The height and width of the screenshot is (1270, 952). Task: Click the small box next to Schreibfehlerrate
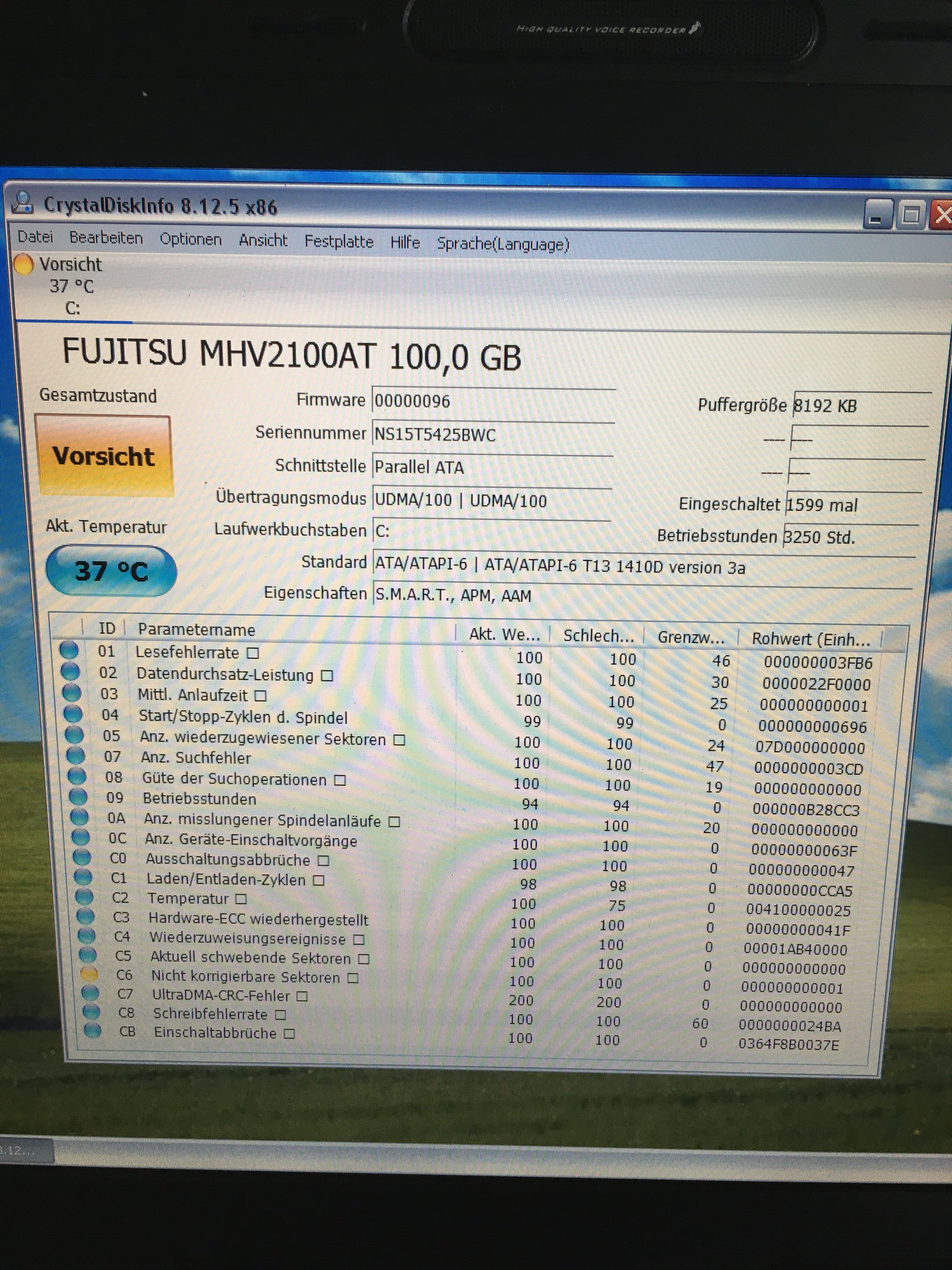tap(280, 1015)
